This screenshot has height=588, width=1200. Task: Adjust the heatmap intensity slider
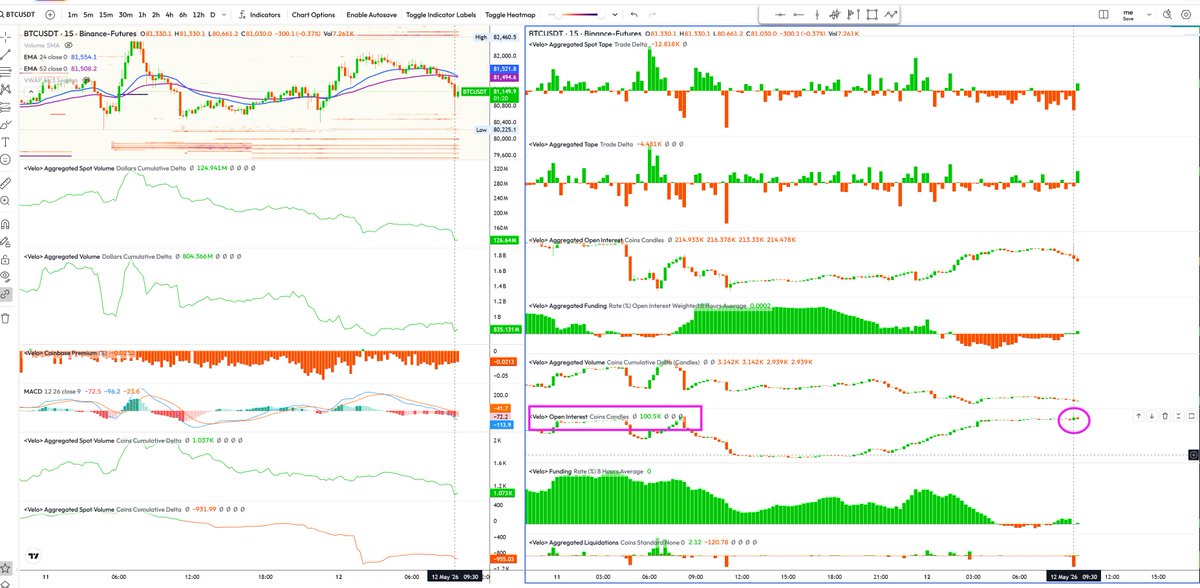click(577, 15)
